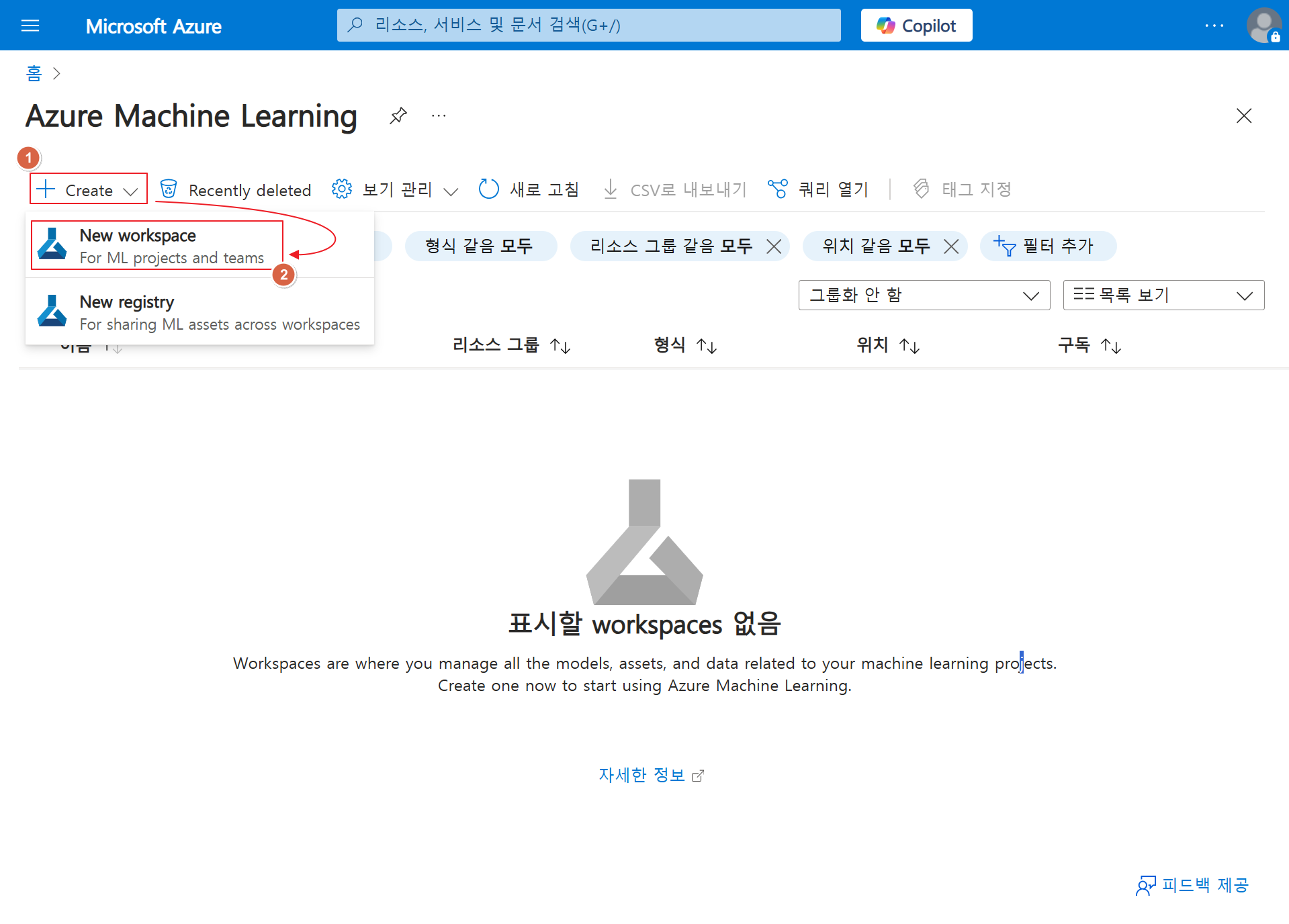Click the 태그 지정 tag icon
The width and height of the screenshot is (1289, 924).
922,189
